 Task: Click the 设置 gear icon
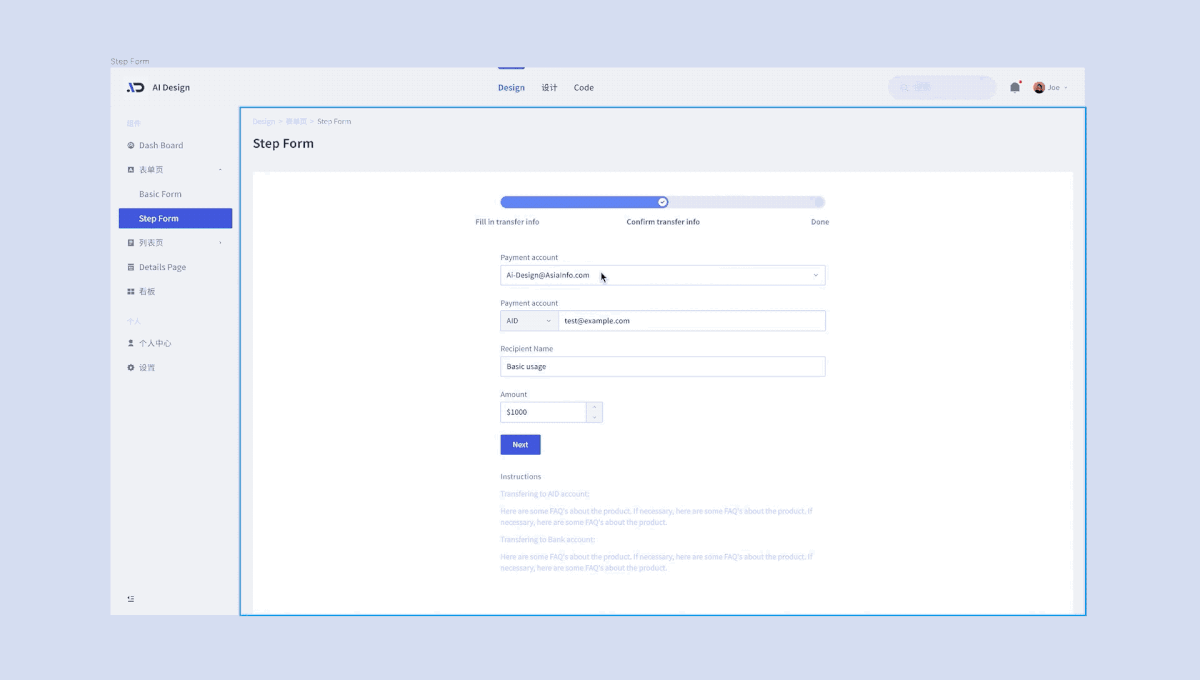point(131,368)
